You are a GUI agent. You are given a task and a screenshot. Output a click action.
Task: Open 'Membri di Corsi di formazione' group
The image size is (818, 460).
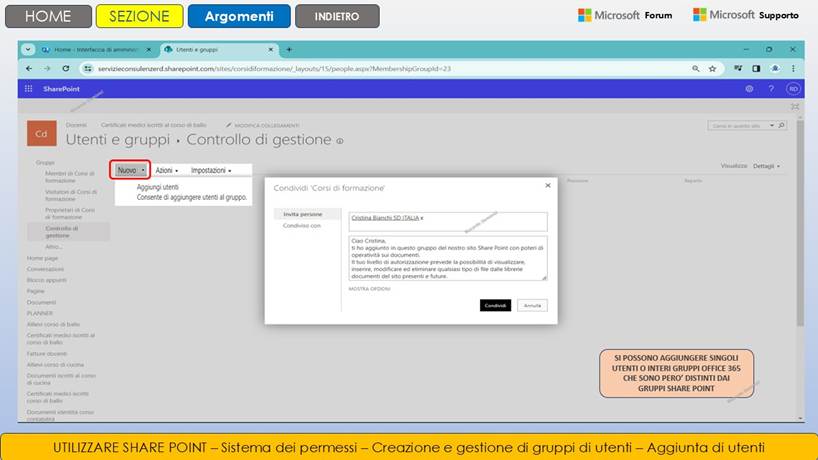[x=69, y=177]
